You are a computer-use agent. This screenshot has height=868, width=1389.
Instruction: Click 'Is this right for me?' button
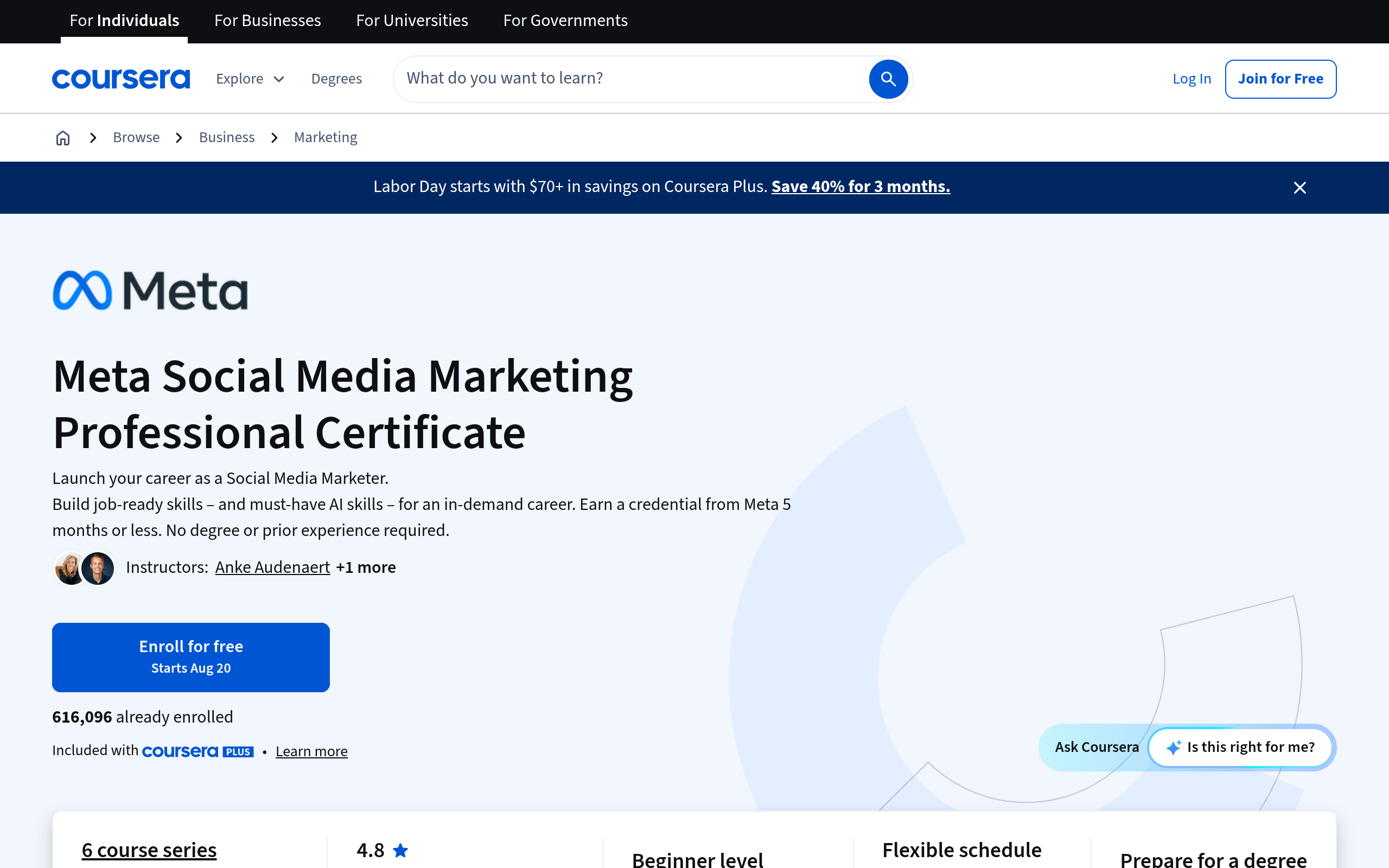[x=1240, y=747]
